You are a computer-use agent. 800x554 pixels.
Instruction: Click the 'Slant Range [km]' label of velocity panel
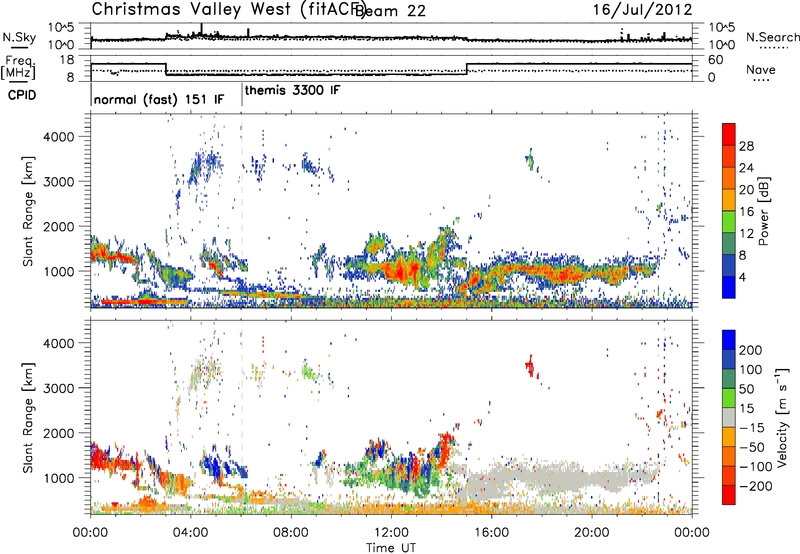point(28,417)
